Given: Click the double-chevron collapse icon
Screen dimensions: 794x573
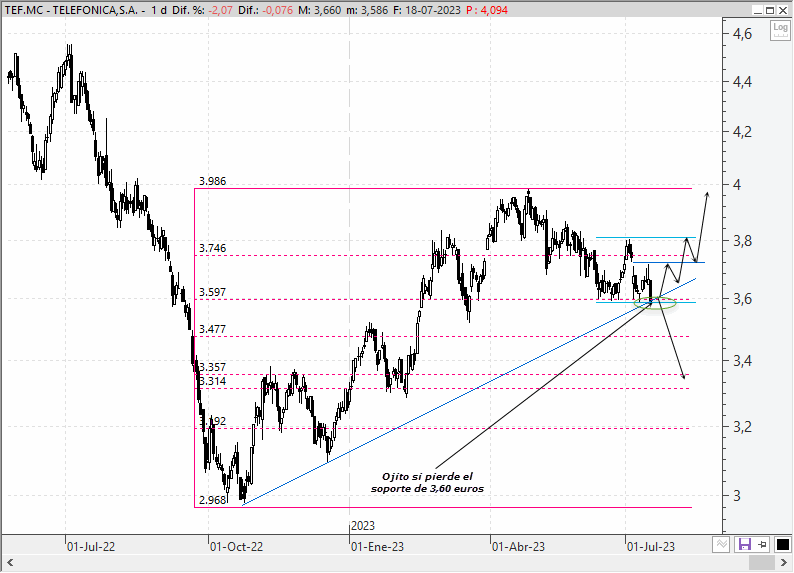Looking at the screenshot, I should [x=721, y=545].
